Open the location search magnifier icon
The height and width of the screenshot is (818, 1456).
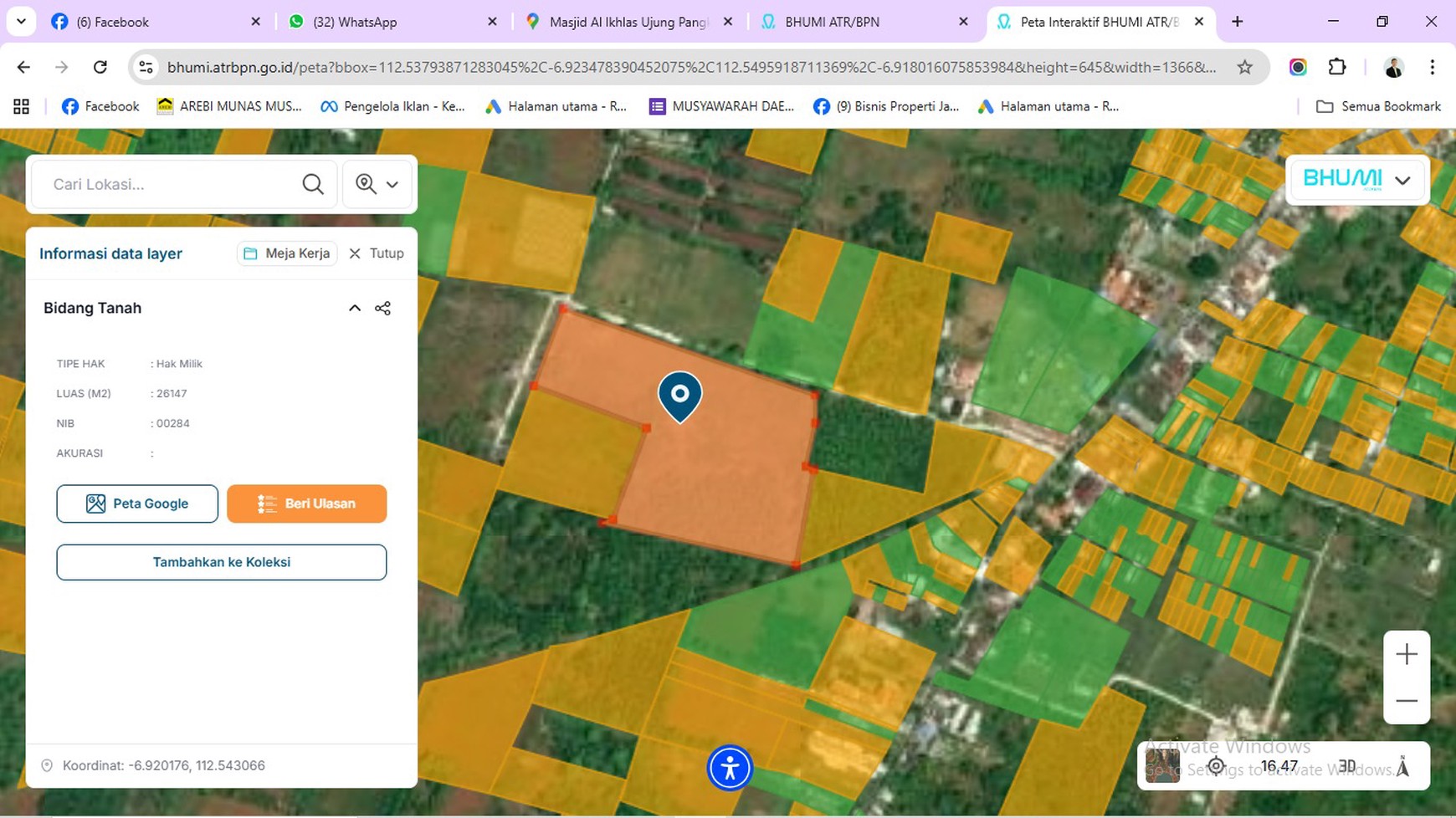pyautogui.click(x=312, y=184)
